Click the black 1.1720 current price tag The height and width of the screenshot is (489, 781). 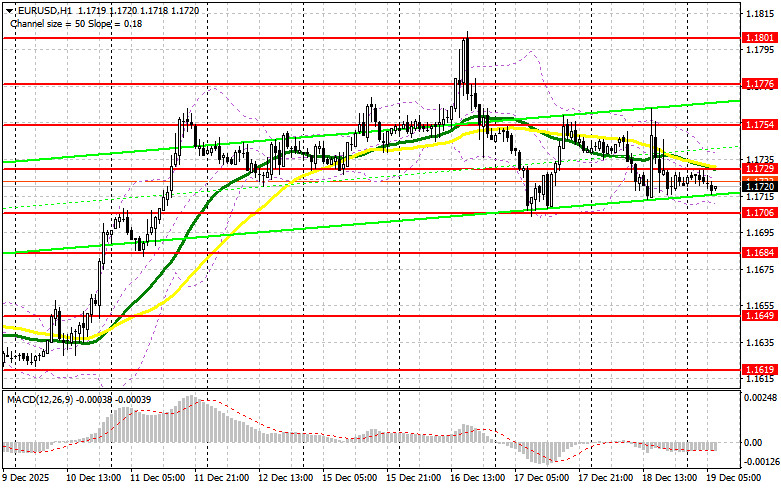click(x=759, y=187)
